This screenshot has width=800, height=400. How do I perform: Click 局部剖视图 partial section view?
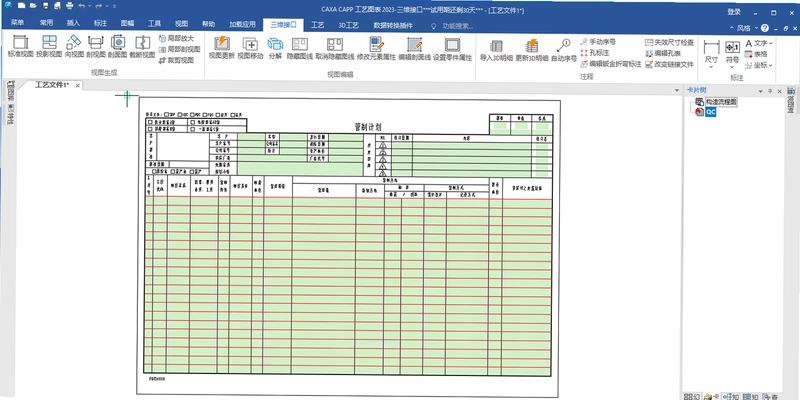(x=179, y=49)
